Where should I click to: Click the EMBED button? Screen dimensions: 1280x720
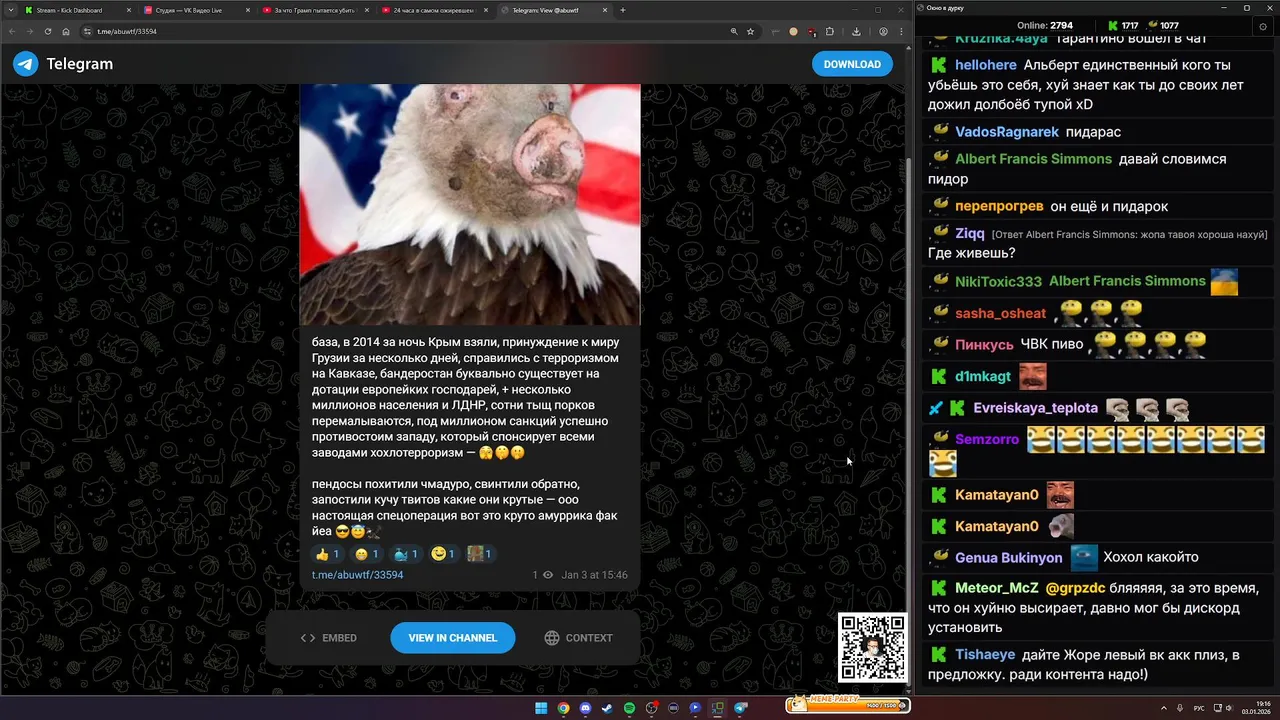click(329, 638)
